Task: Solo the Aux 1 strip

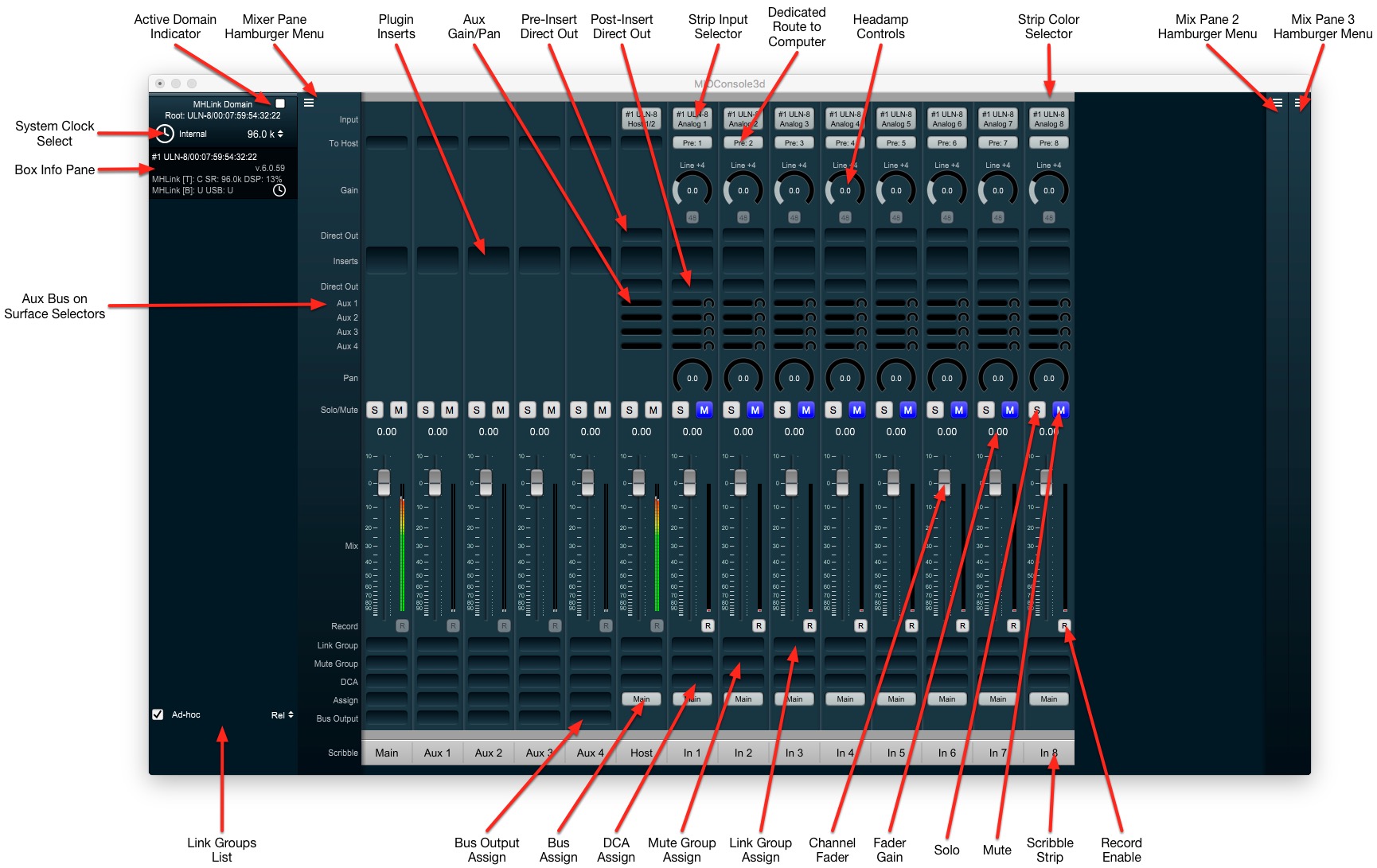Action: [426, 410]
